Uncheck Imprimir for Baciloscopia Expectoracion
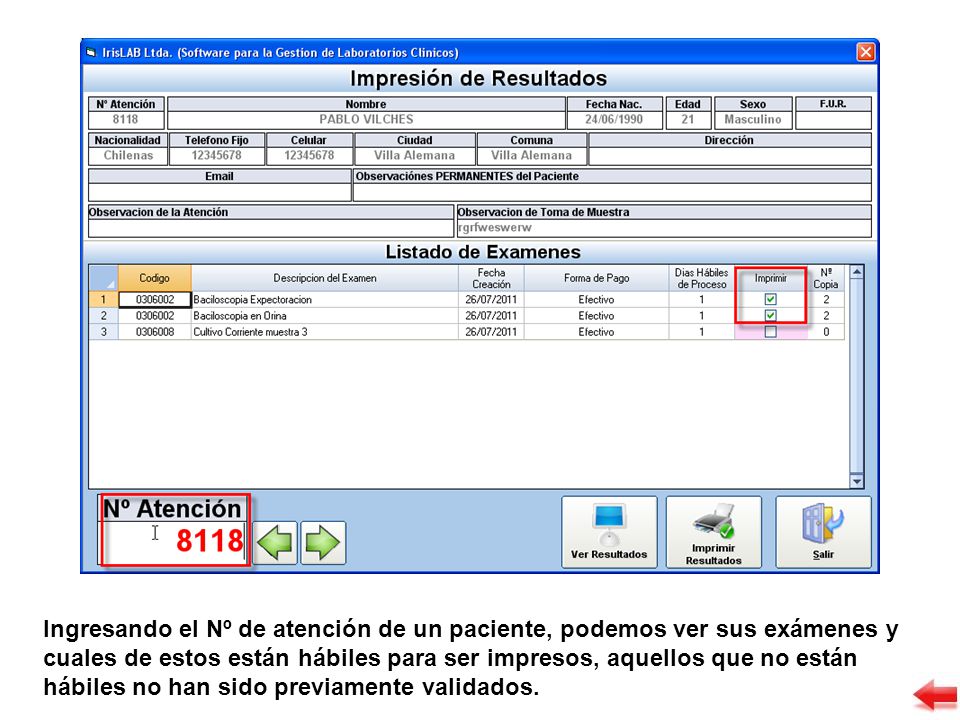This screenshot has width=960, height=720. 770,299
